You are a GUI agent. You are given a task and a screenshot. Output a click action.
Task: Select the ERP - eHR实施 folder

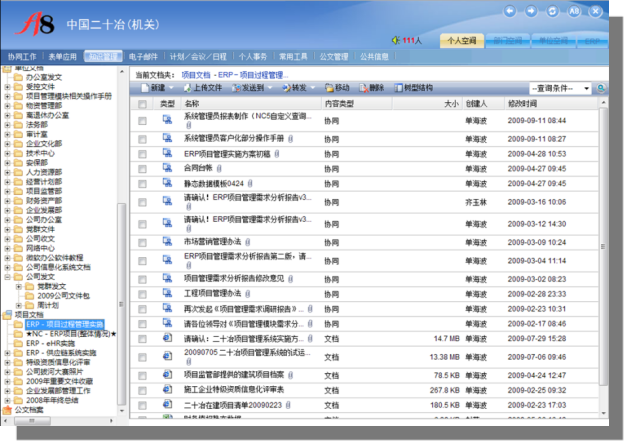point(51,343)
